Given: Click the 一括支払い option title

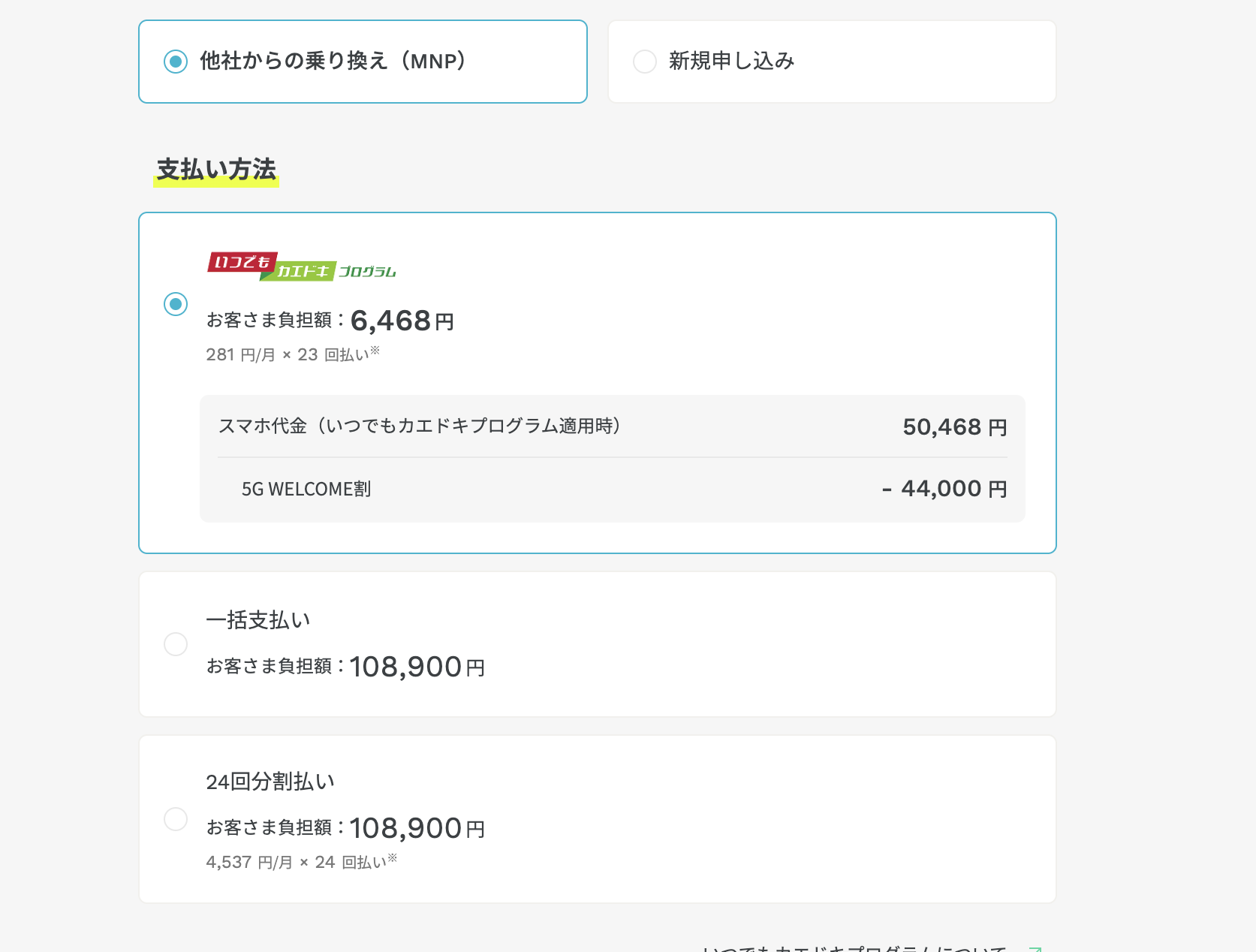Looking at the screenshot, I should (258, 620).
